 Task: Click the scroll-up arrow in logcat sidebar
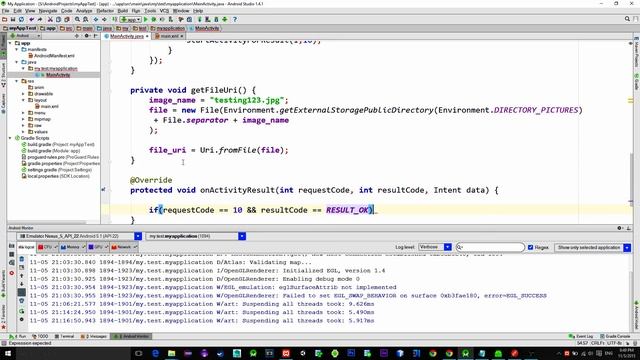[22, 276]
